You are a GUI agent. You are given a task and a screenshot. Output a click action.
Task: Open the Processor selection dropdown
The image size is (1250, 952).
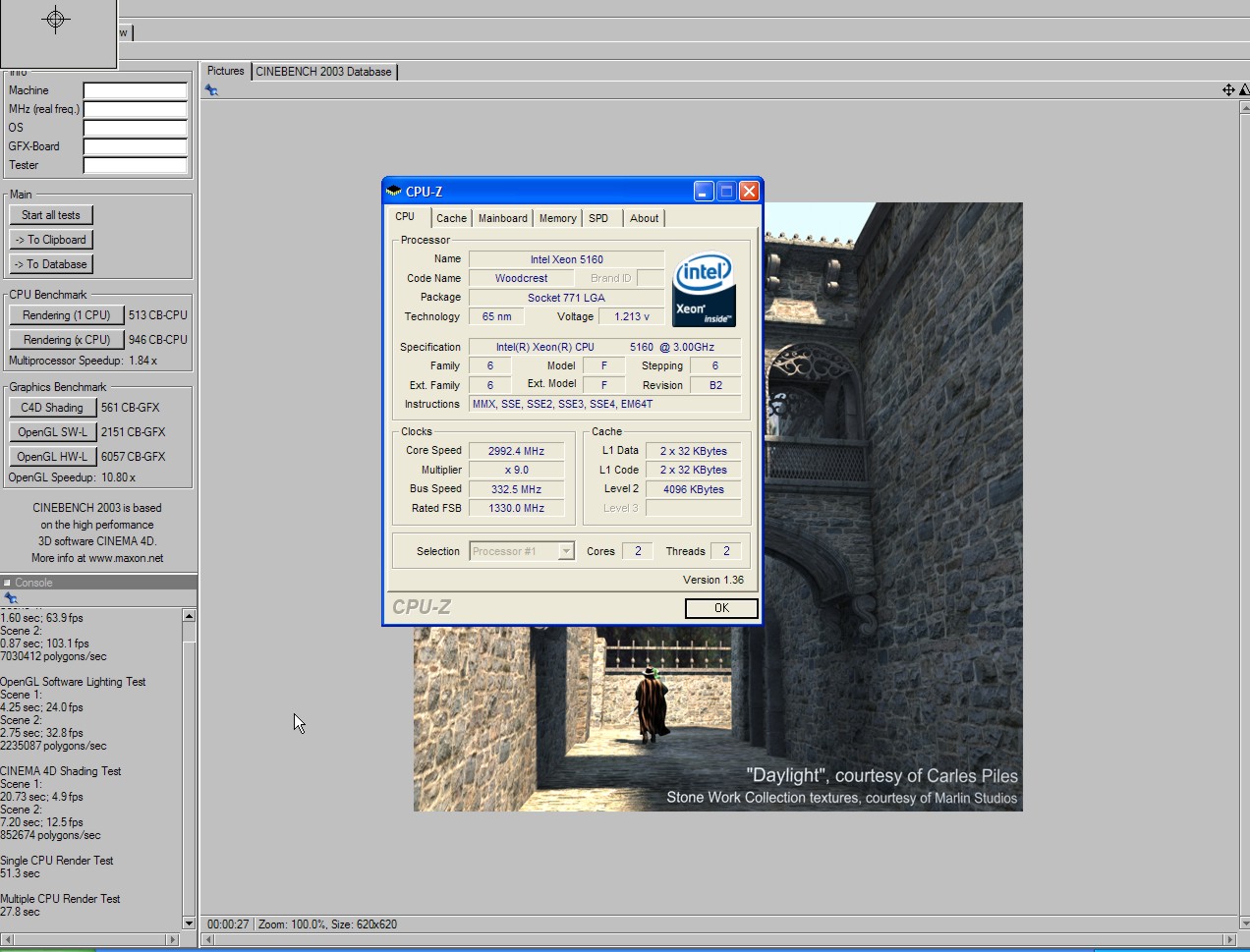point(566,551)
